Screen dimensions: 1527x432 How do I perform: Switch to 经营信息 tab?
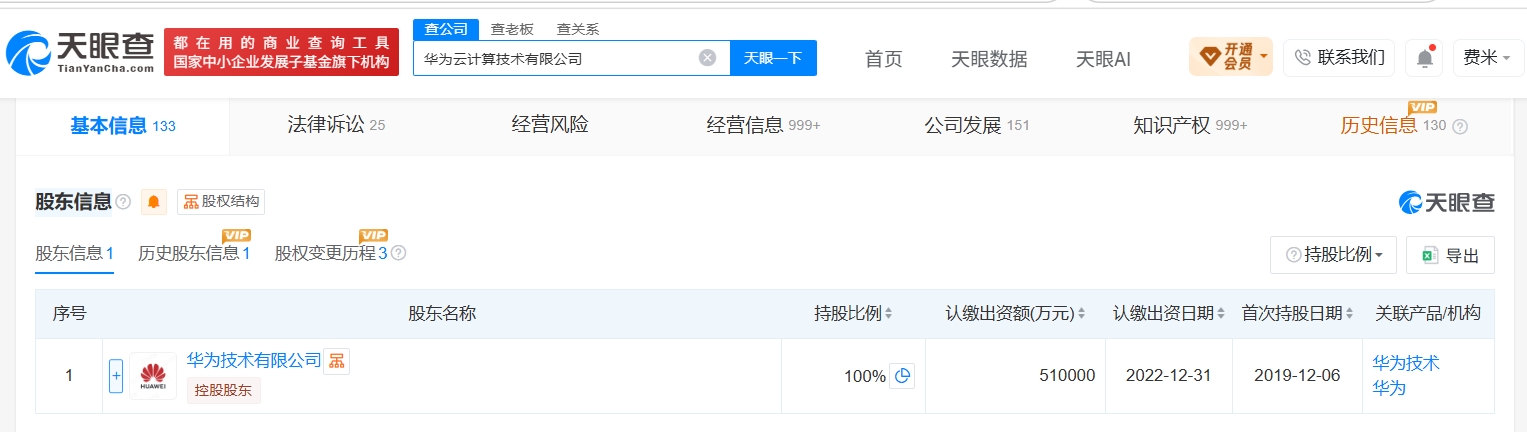tap(763, 126)
